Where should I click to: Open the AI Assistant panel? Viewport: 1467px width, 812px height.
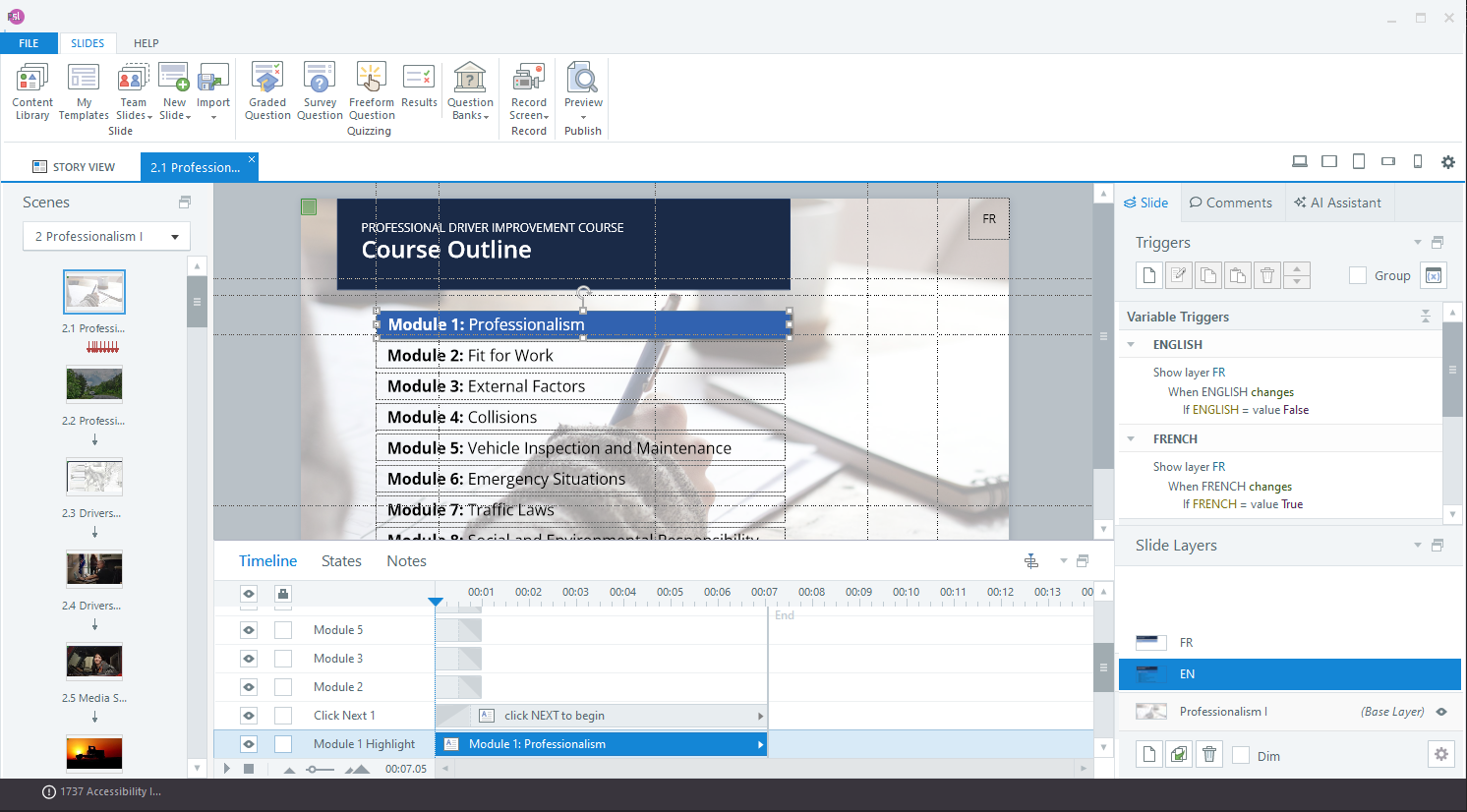1337,203
